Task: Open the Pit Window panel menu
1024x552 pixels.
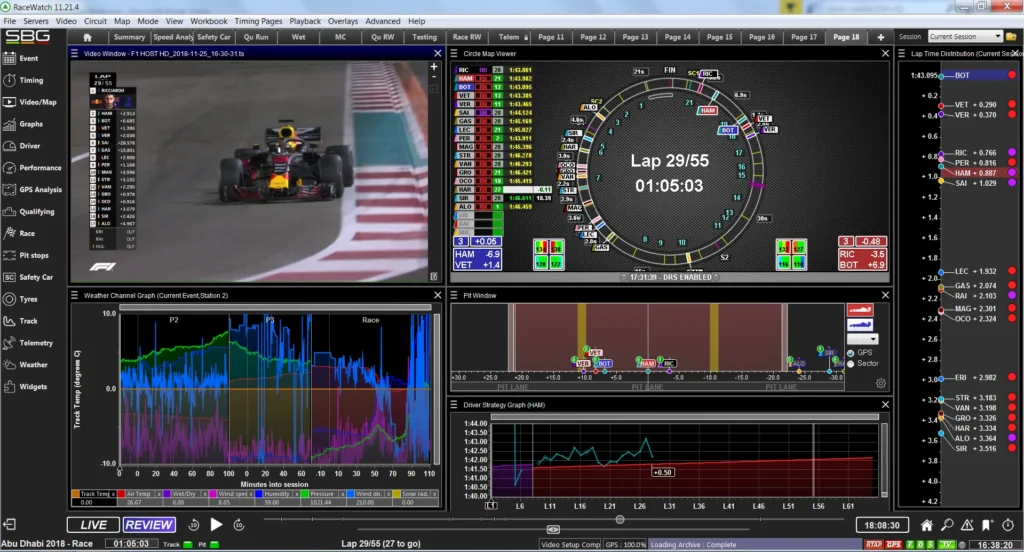Action: [x=454, y=295]
